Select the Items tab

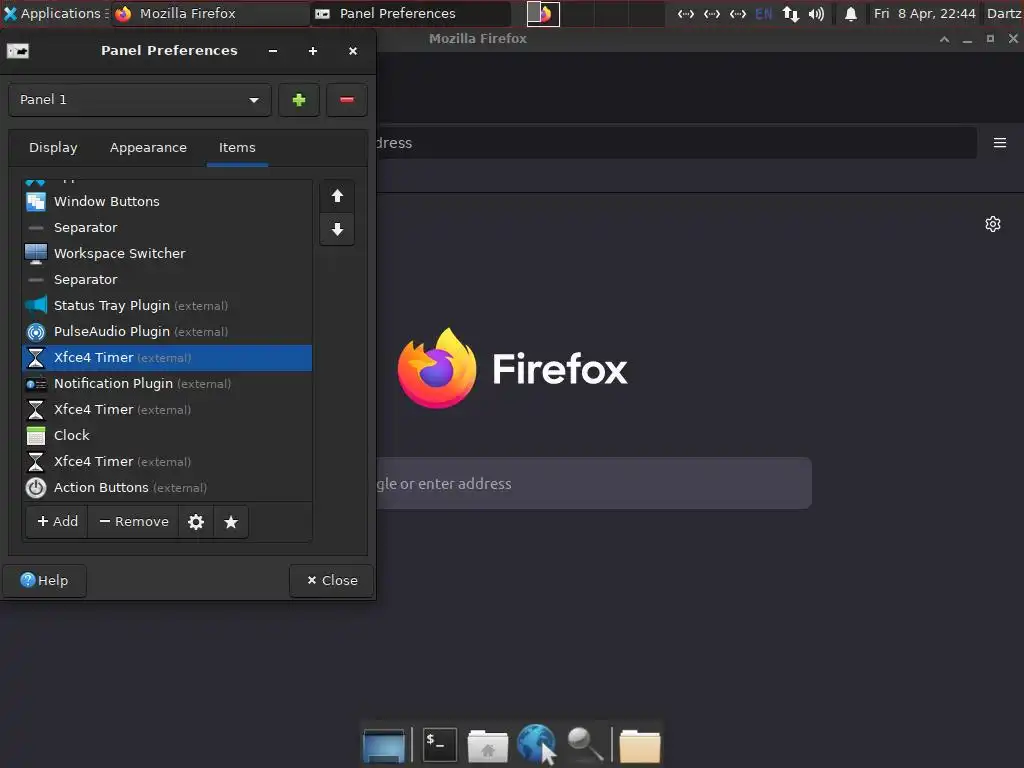237,148
